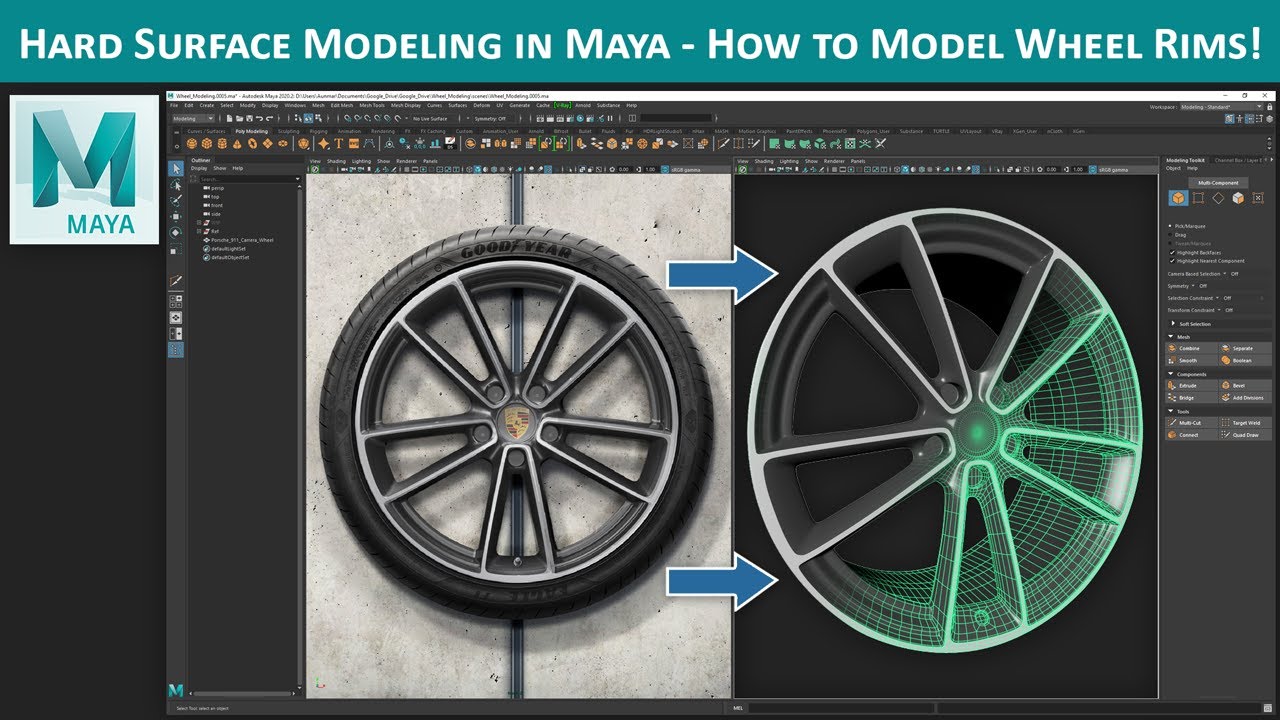Image resolution: width=1280 pixels, height=720 pixels.
Task: Click the Bridge button
Action: point(1190,397)
